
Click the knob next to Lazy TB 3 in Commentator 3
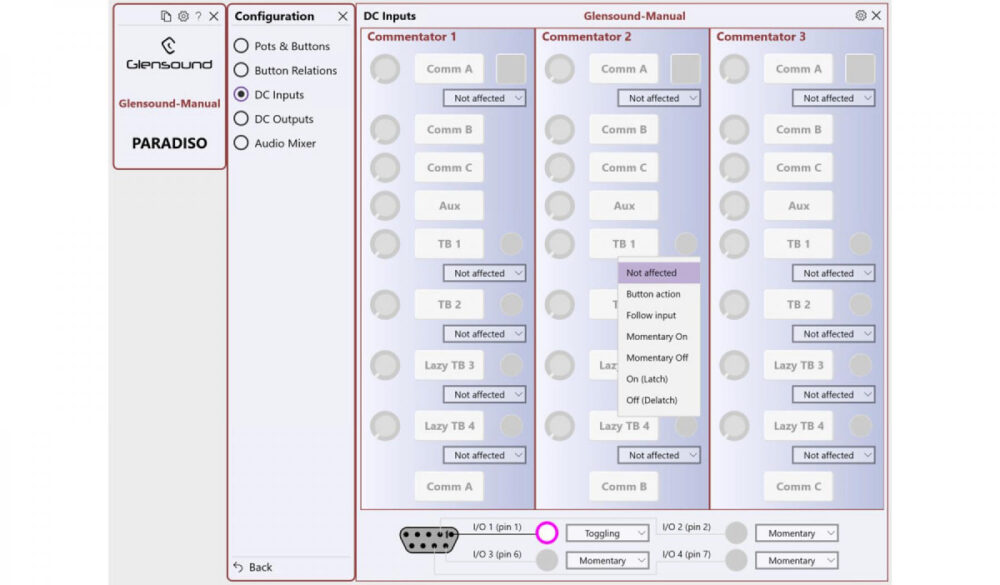pos(735,365)
